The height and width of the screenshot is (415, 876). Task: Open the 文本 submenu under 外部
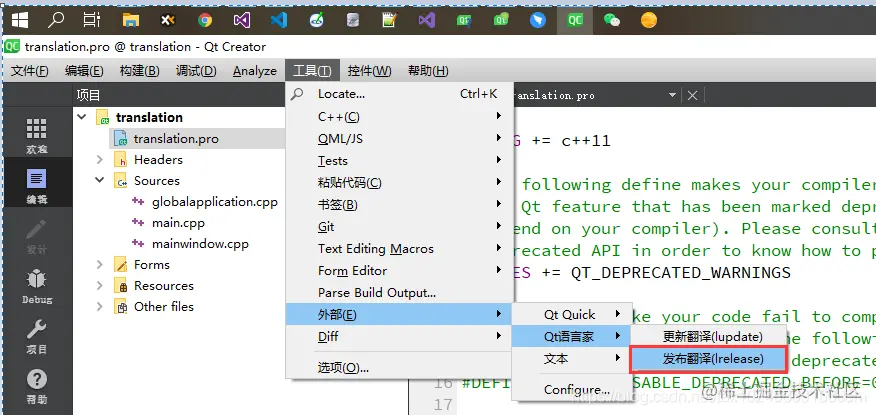tap(572, 358)
